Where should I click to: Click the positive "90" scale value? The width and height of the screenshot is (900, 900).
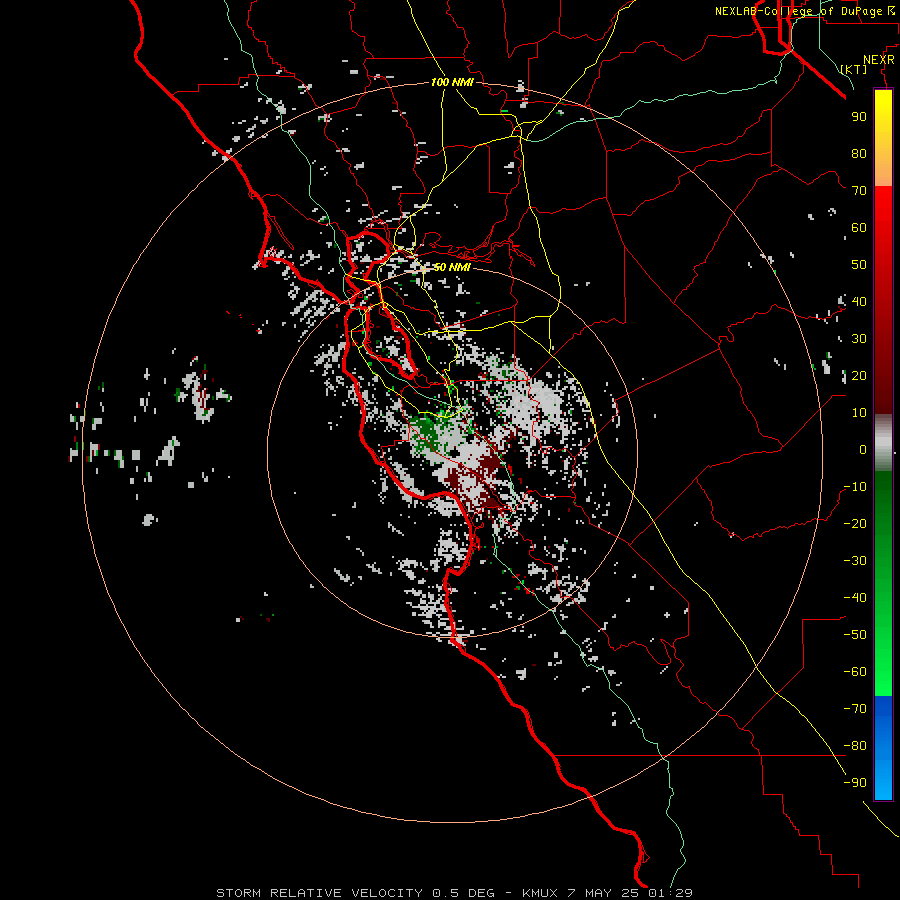(x=859, y=117)
